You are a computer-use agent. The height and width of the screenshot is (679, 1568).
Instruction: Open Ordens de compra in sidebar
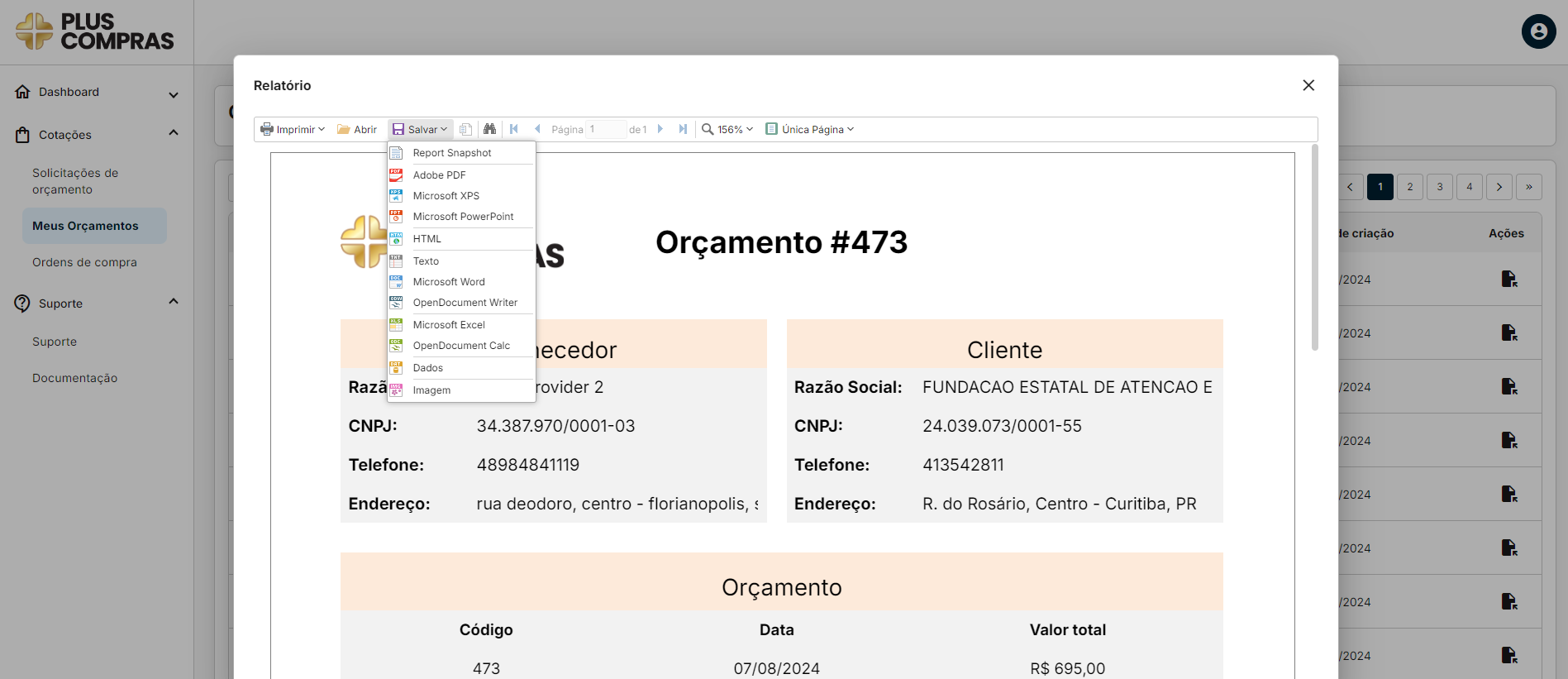click(84, 262)
